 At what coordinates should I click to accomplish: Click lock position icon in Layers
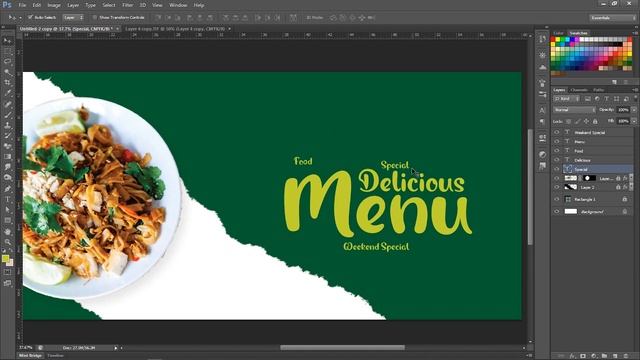(587, 121)
